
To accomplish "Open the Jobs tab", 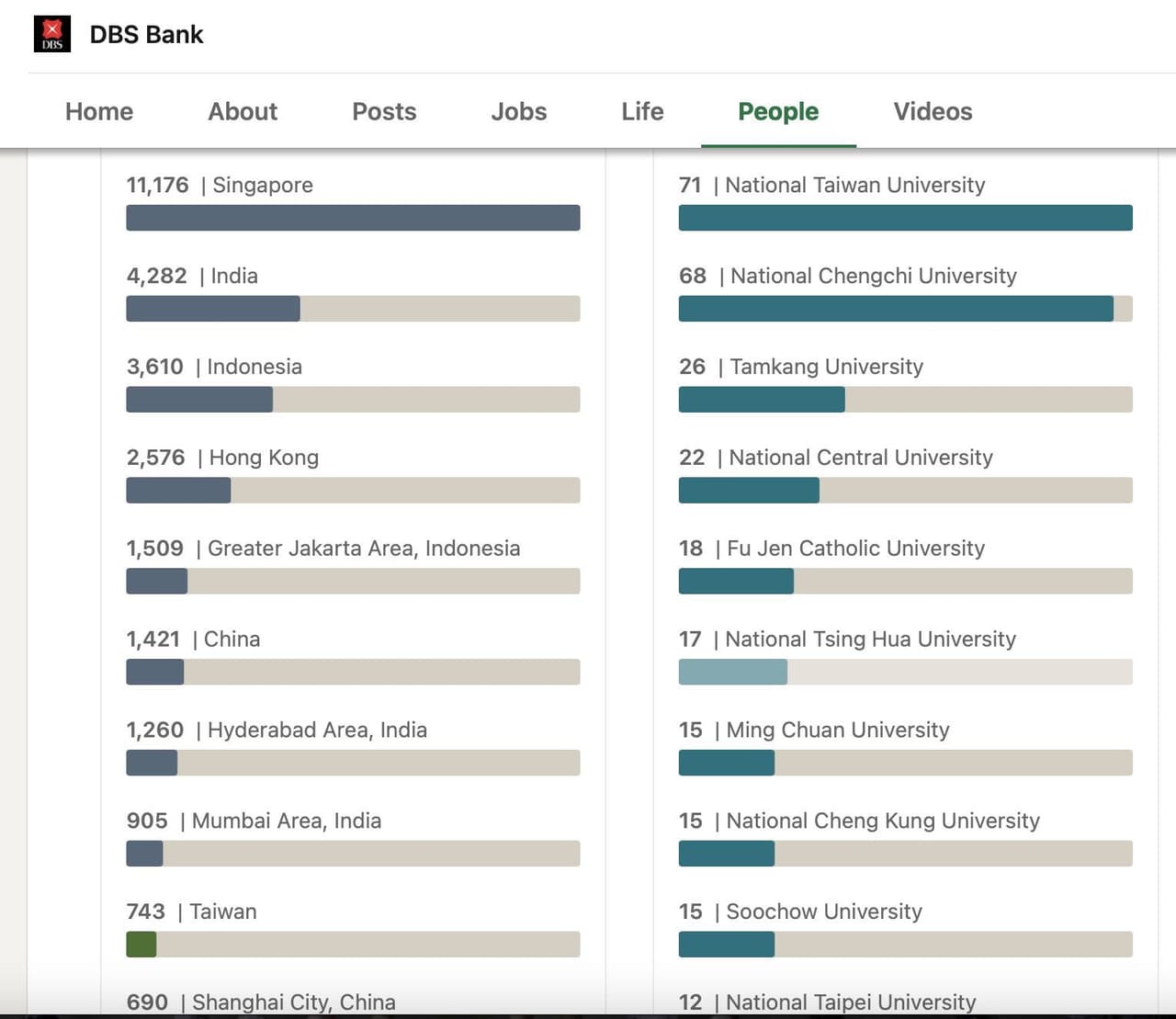I will (519, 111).
